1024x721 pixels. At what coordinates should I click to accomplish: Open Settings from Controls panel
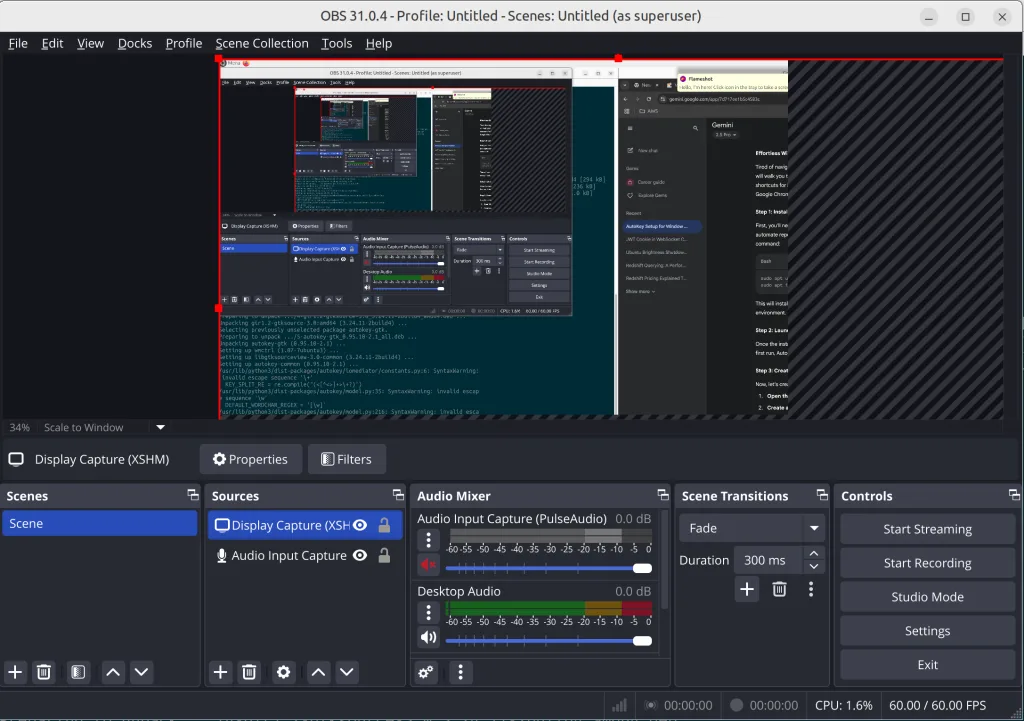click(x=927, y=631)
